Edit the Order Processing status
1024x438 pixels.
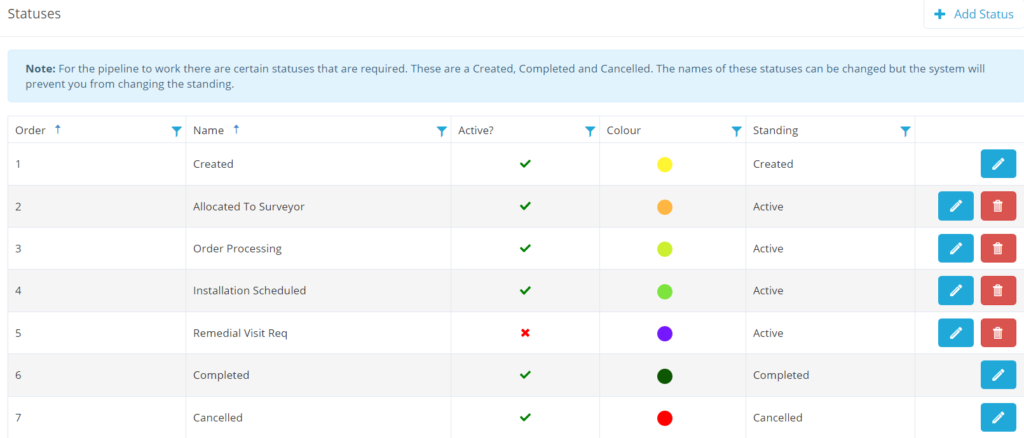pos(955,248)
